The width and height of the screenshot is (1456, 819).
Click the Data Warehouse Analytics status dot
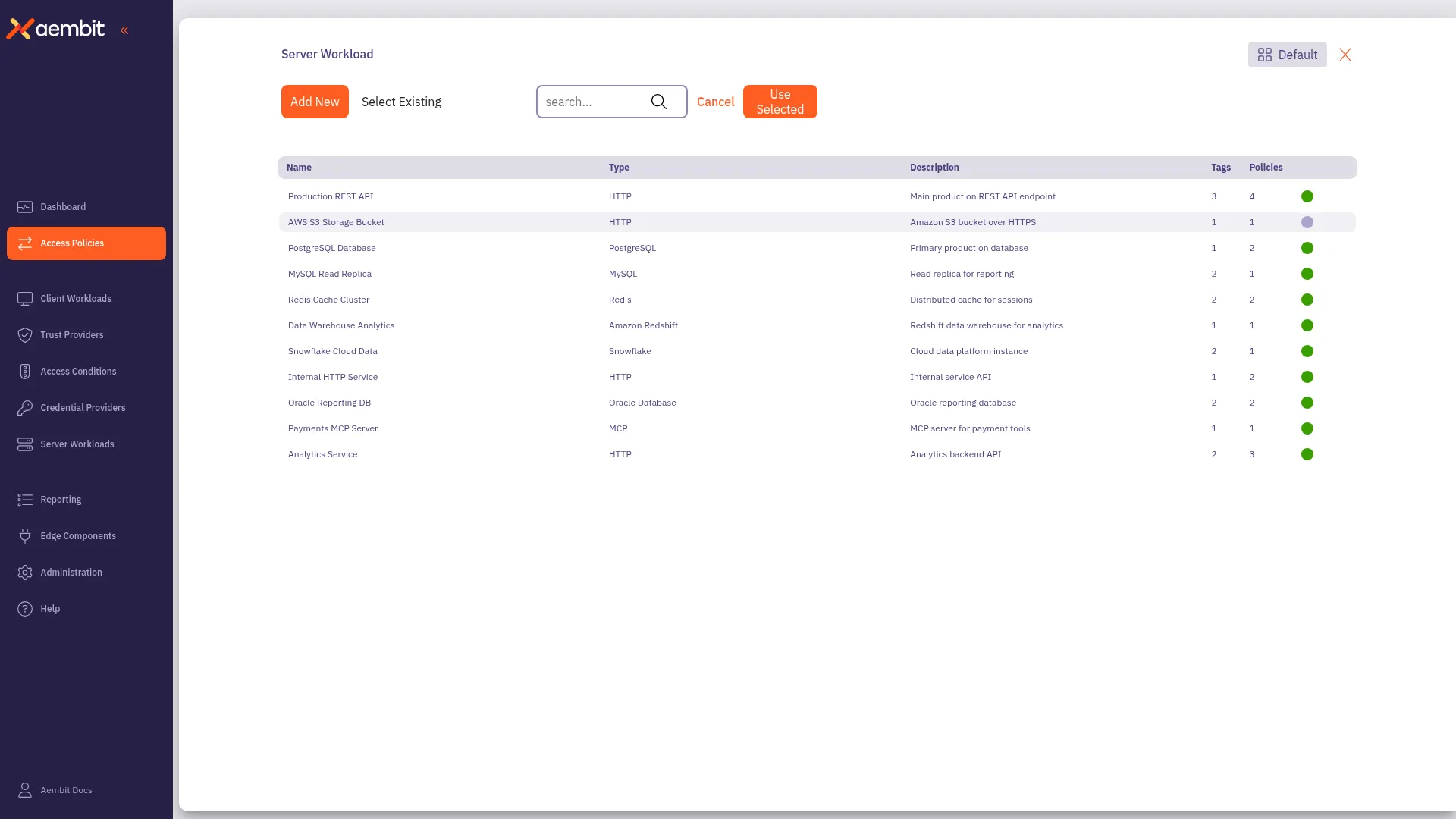point(1307,325)
